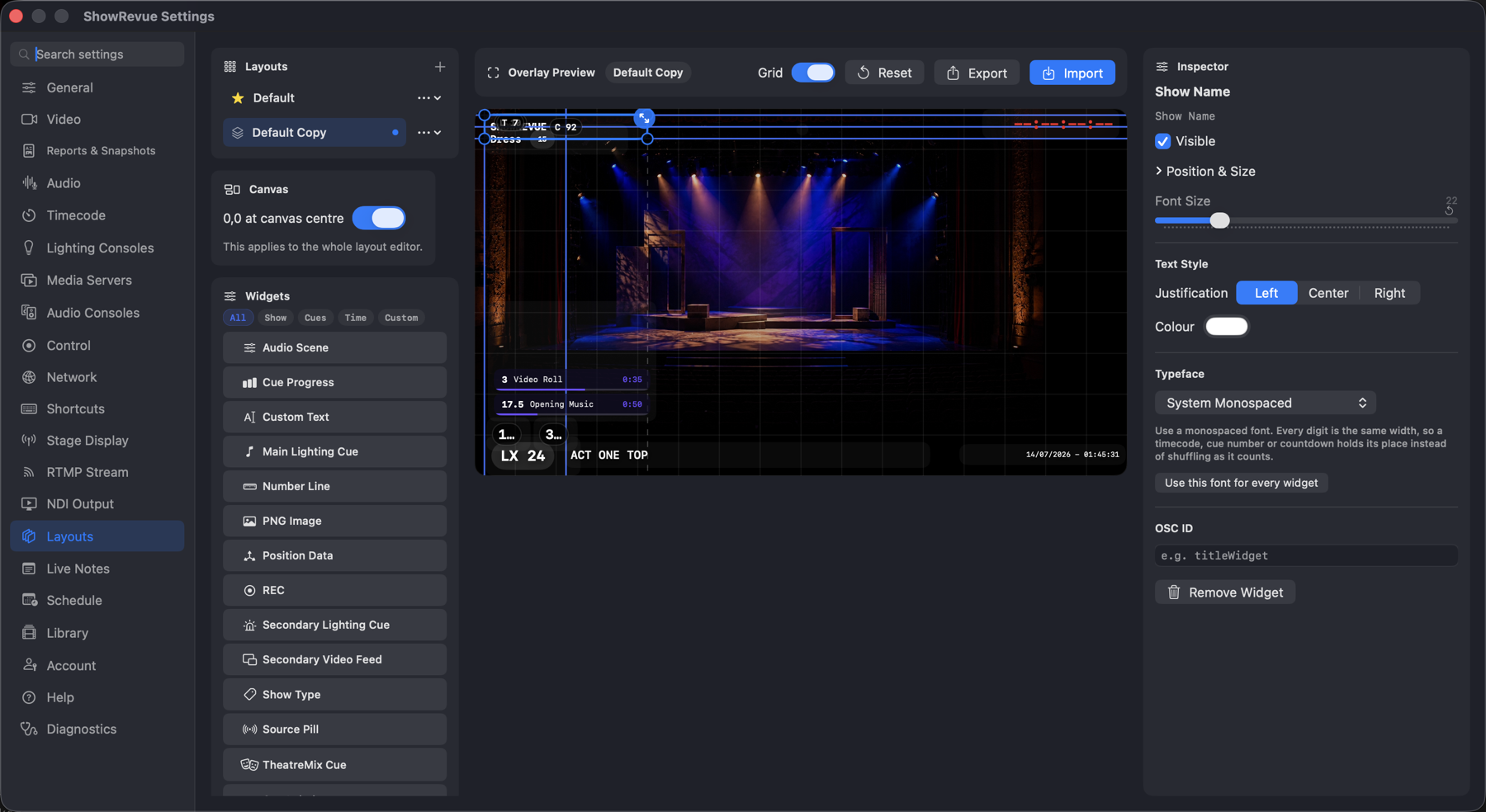Open the Colour swatch picker
Screen dimensions: 1486x812
pos(1227,327)
